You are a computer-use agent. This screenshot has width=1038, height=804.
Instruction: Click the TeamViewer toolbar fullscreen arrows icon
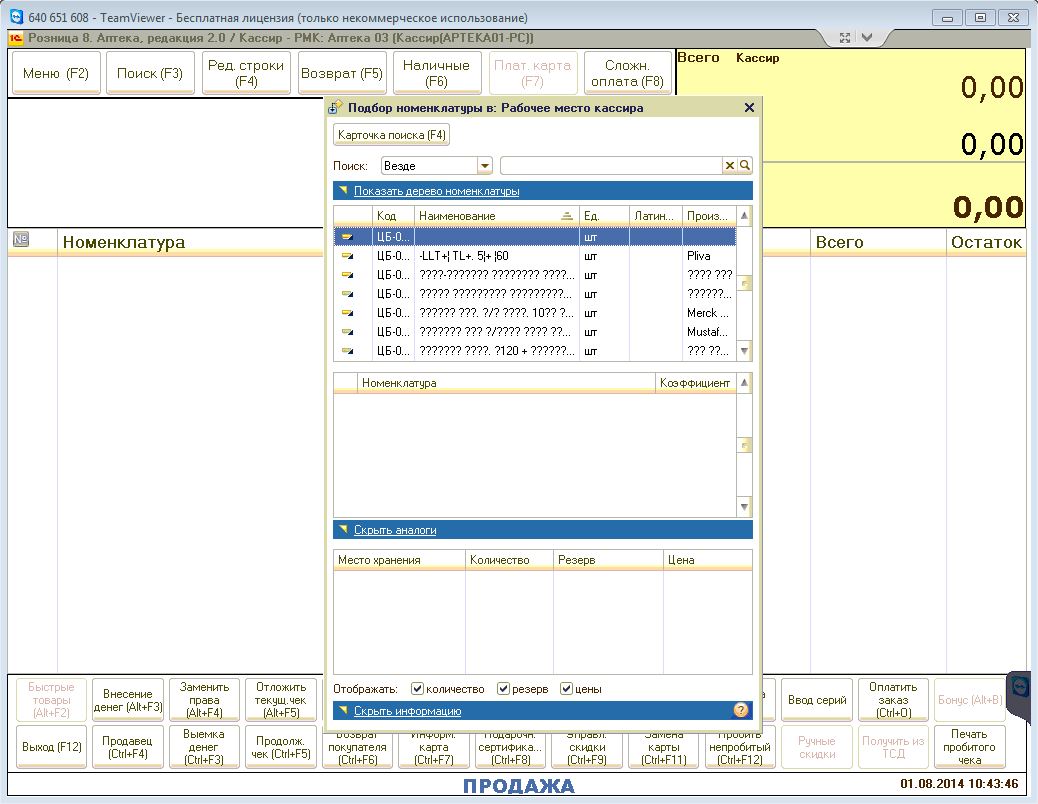845,38
